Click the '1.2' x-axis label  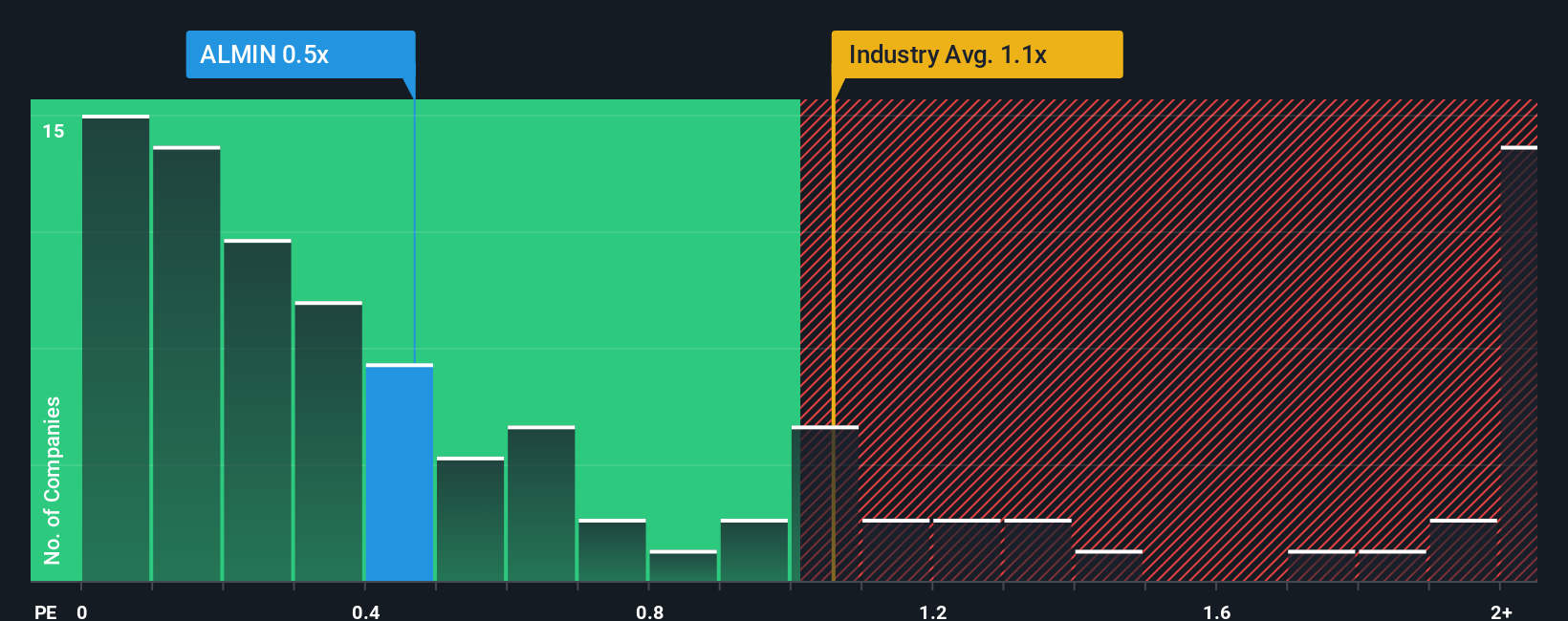pyautogui.click(x=933, y=611)
